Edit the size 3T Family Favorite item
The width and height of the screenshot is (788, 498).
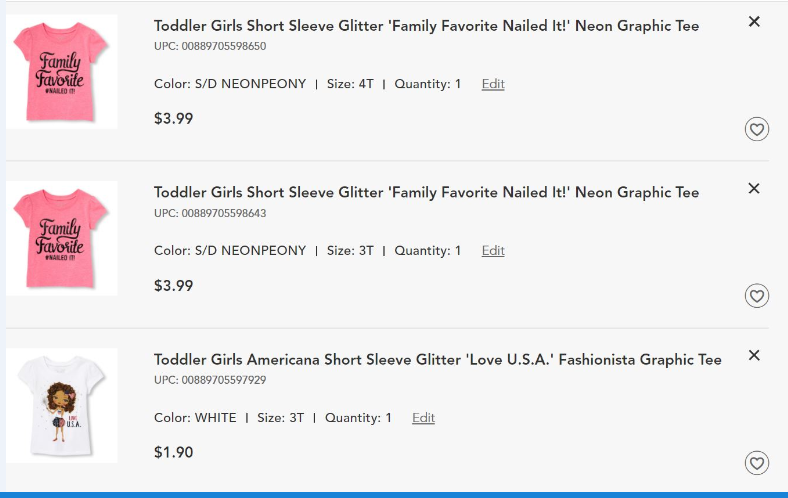493,251
